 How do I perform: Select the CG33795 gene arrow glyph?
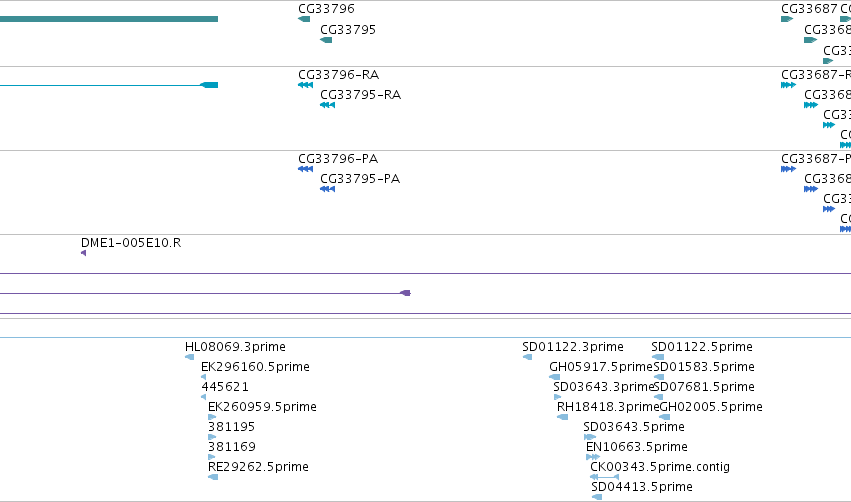[326, 40]
